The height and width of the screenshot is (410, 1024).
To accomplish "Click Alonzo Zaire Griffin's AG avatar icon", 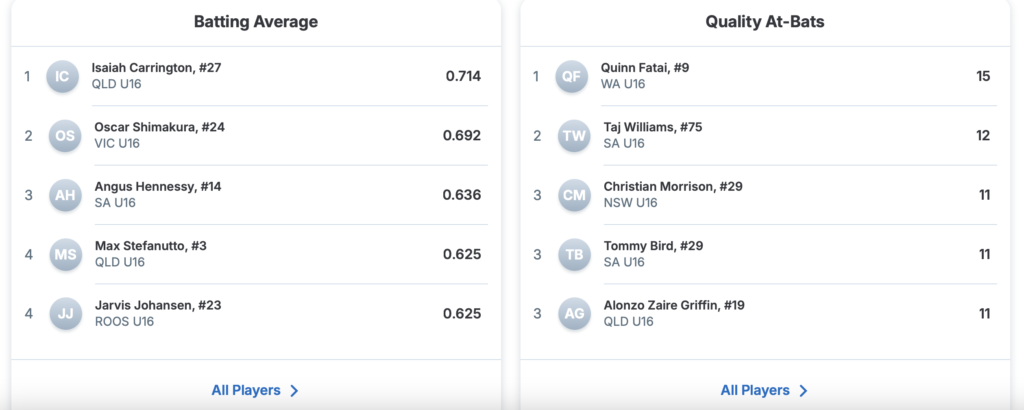I will click(x=574, y=313).
